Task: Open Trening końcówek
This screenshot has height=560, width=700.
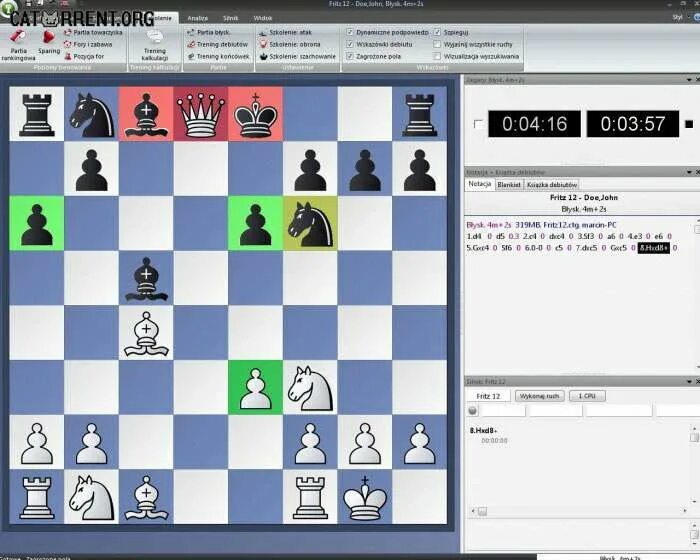Action: (218, 56)
